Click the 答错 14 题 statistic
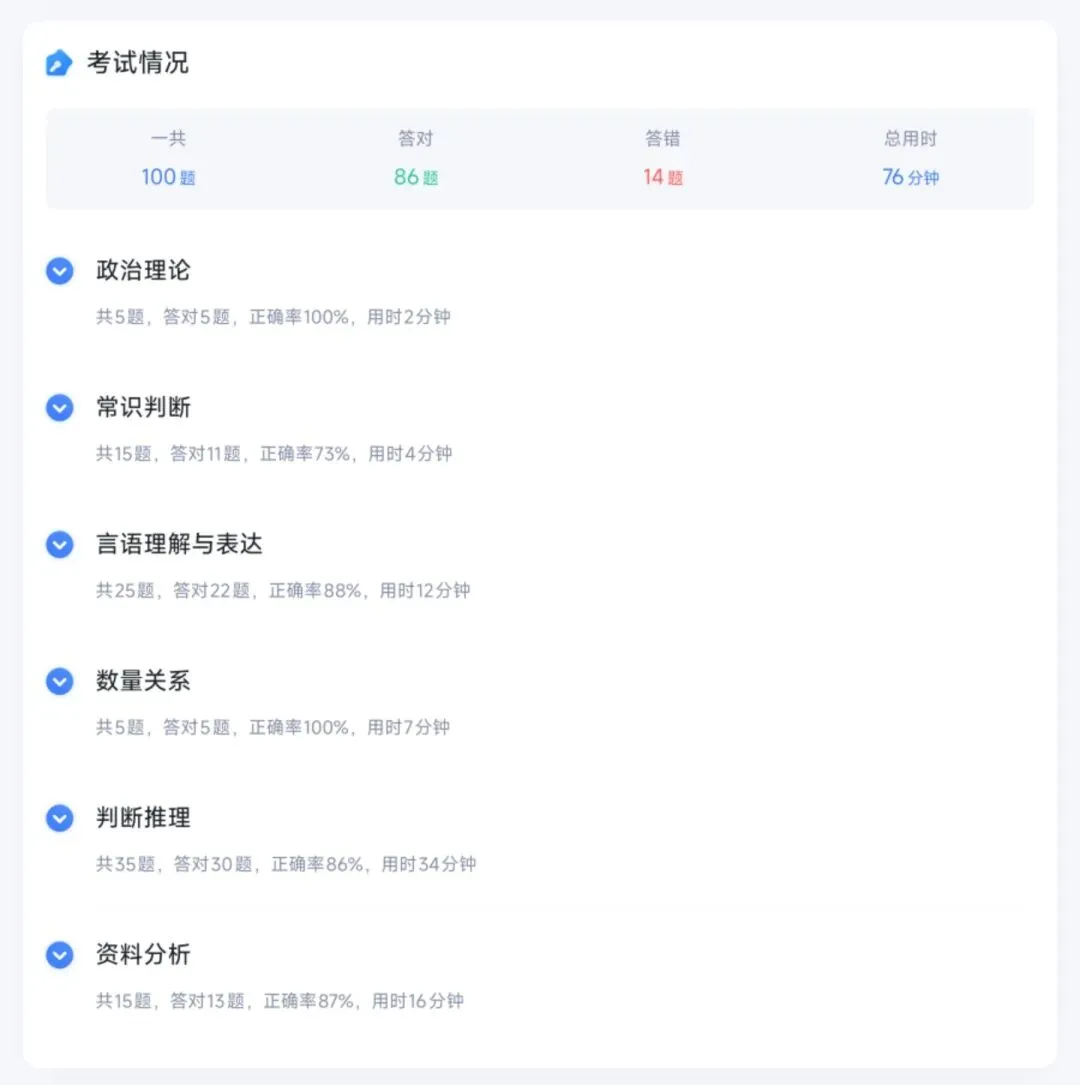Viewport: 1080px width, 1085px height. (663, 158)
